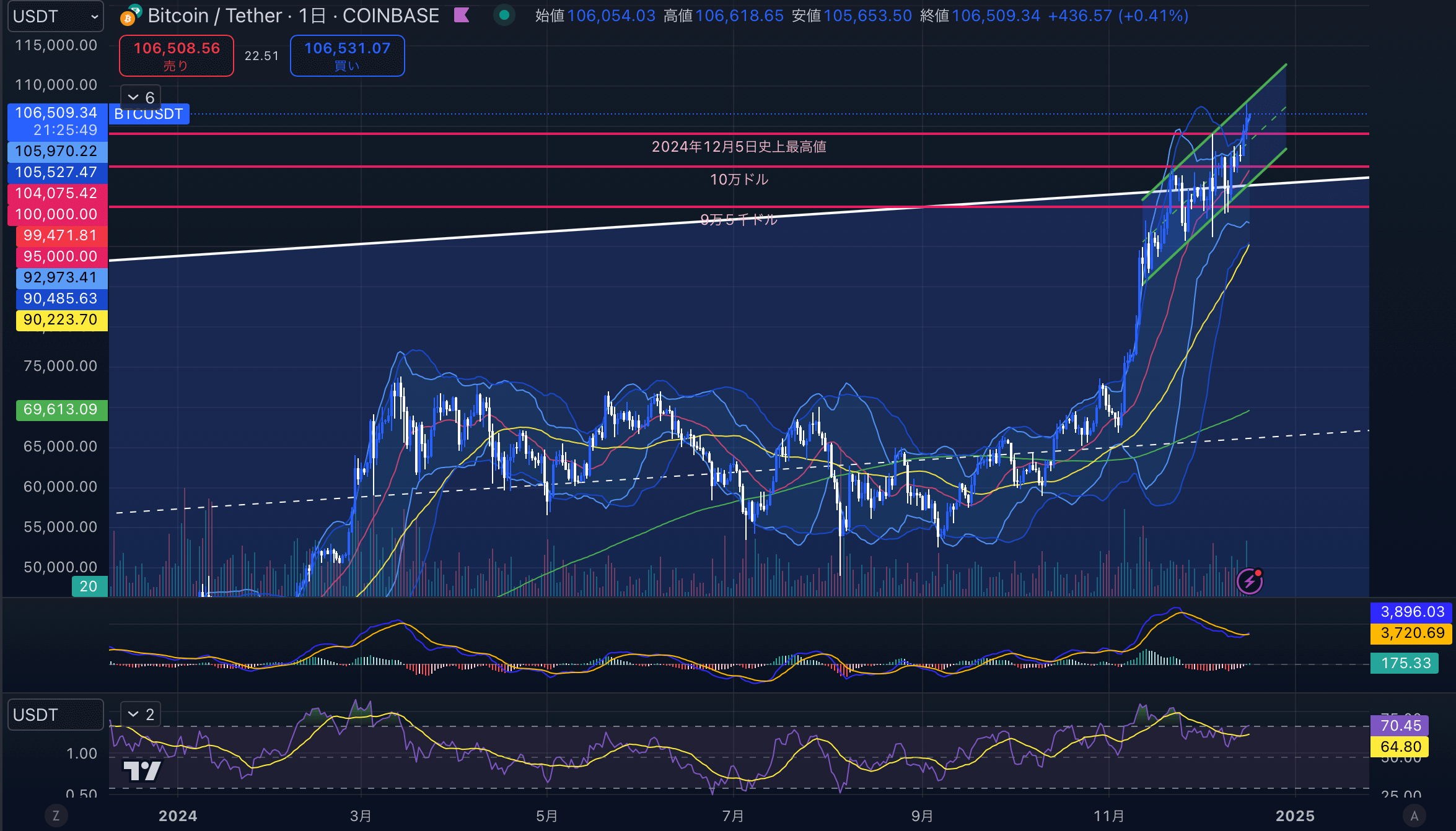Screen dimensions: 1456x831
Task: Click the blue price label 90,485.63
Action: [61, 298]
